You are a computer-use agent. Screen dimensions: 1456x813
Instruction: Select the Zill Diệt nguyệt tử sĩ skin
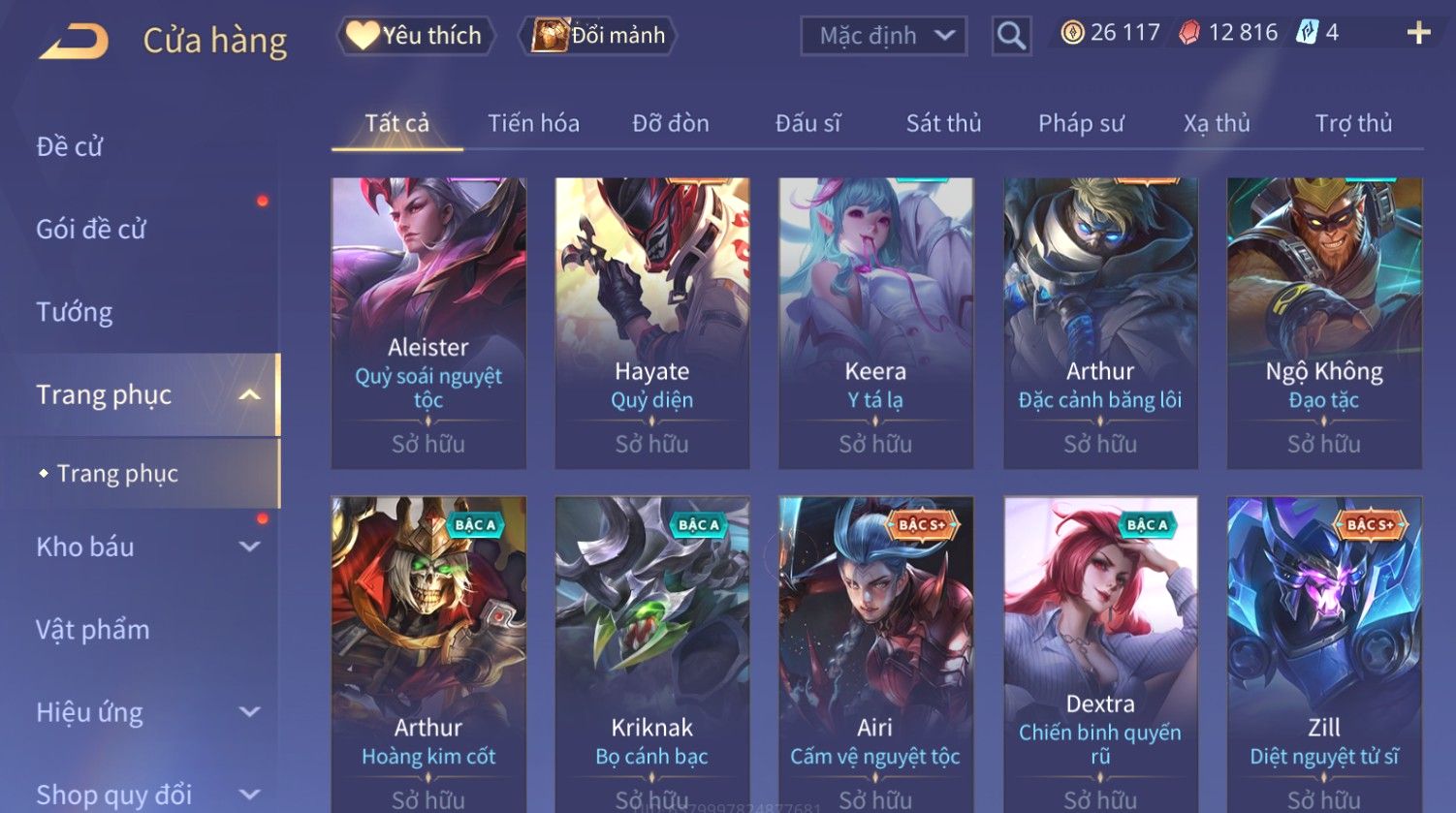click(x=1324, y=655)
